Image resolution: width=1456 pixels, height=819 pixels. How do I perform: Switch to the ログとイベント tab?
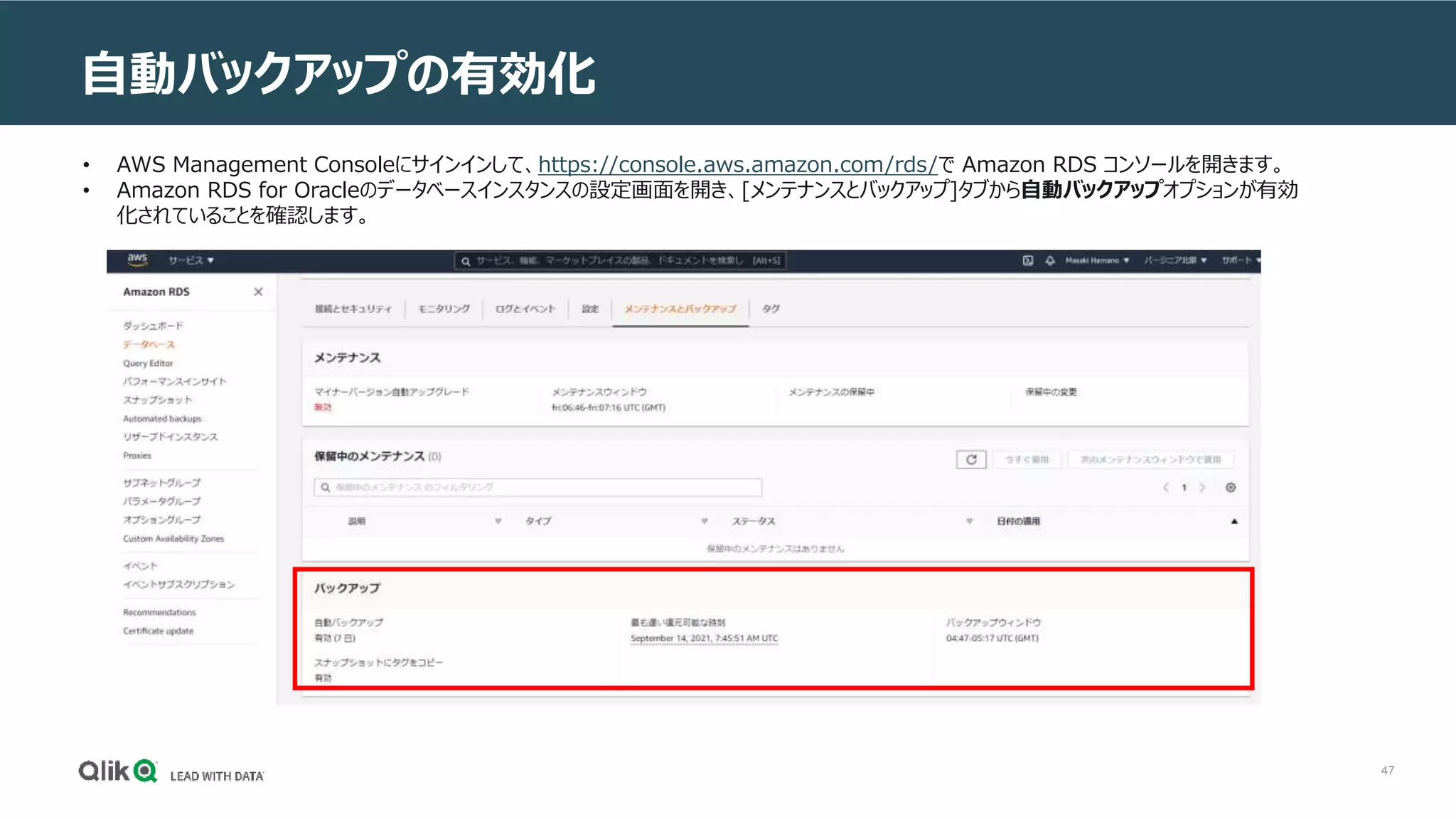[525, 309]
